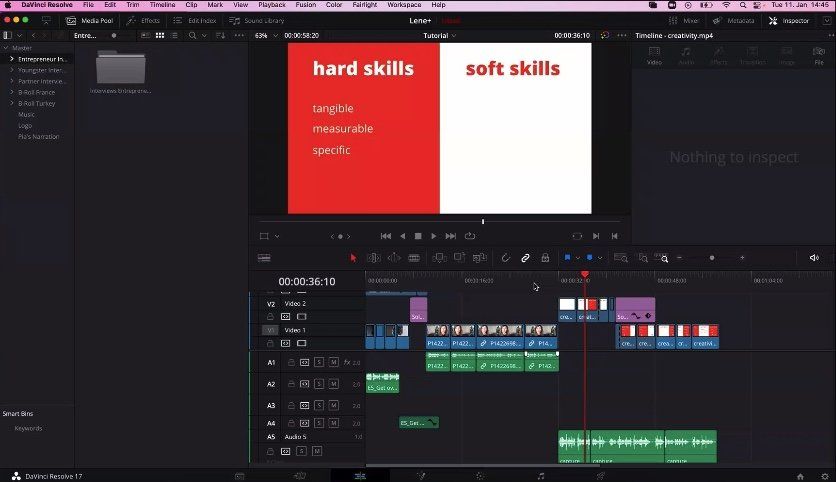This screenshot has width=836, height=482.
Task: Click the volume speaker icon in timeline toolbar
Action: (814, 258)
